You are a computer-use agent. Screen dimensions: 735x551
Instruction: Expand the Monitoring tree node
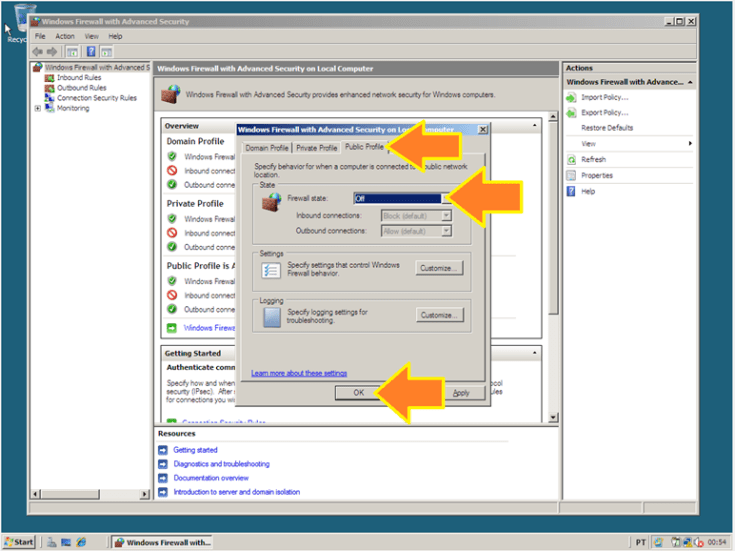38,108
